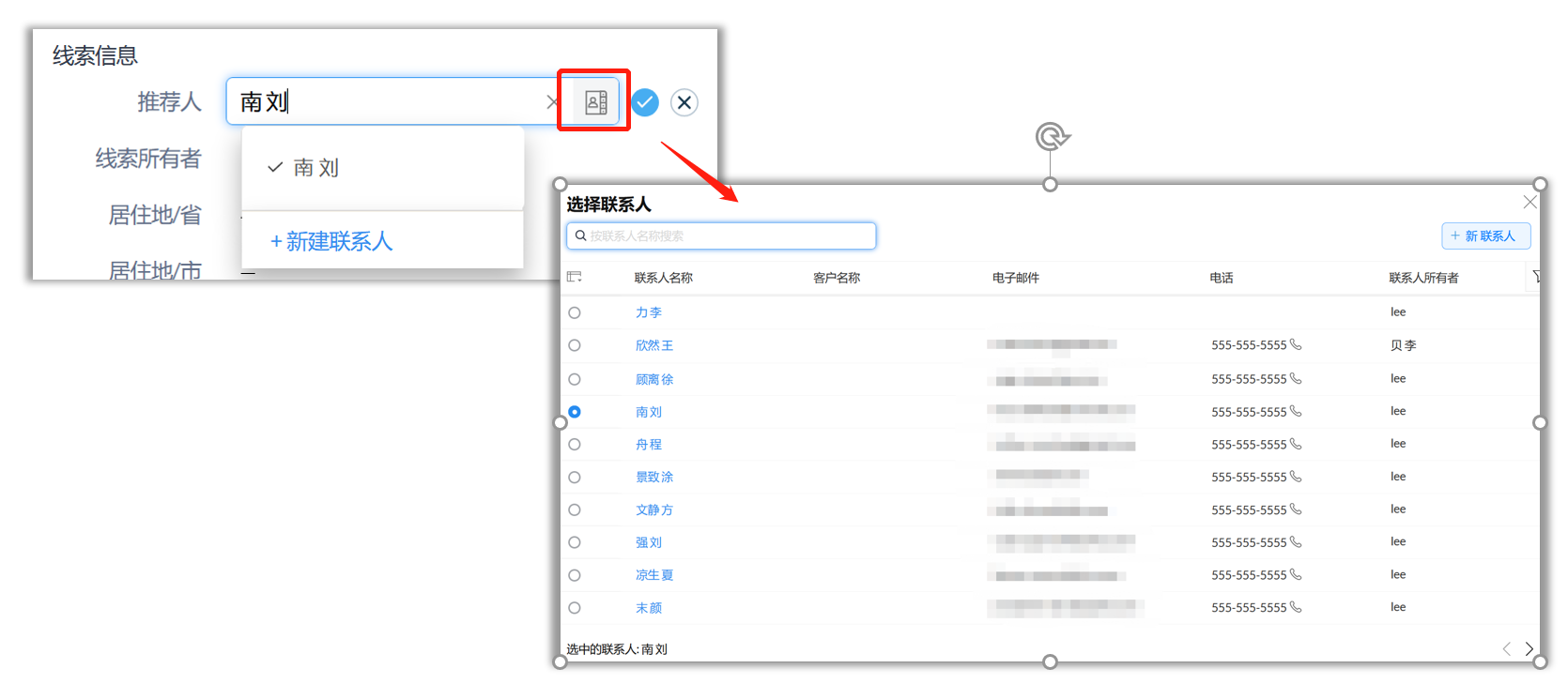Go to previous page of contacts
The image size is (1568, 684).
coord(1506,648)
